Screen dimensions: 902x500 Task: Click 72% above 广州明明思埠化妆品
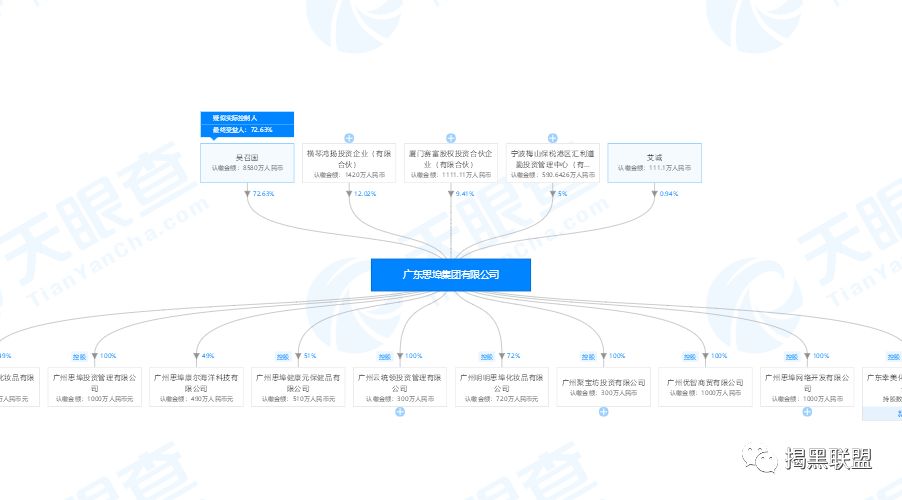(514, 356)
